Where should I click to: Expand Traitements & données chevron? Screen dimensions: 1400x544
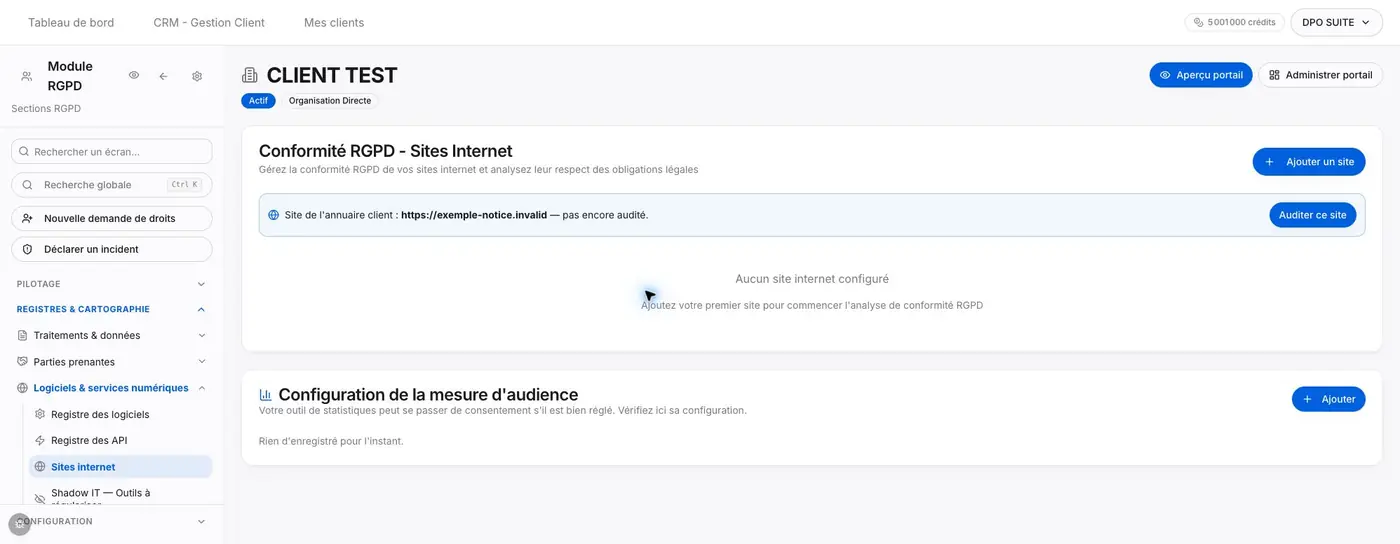(201, 336)
